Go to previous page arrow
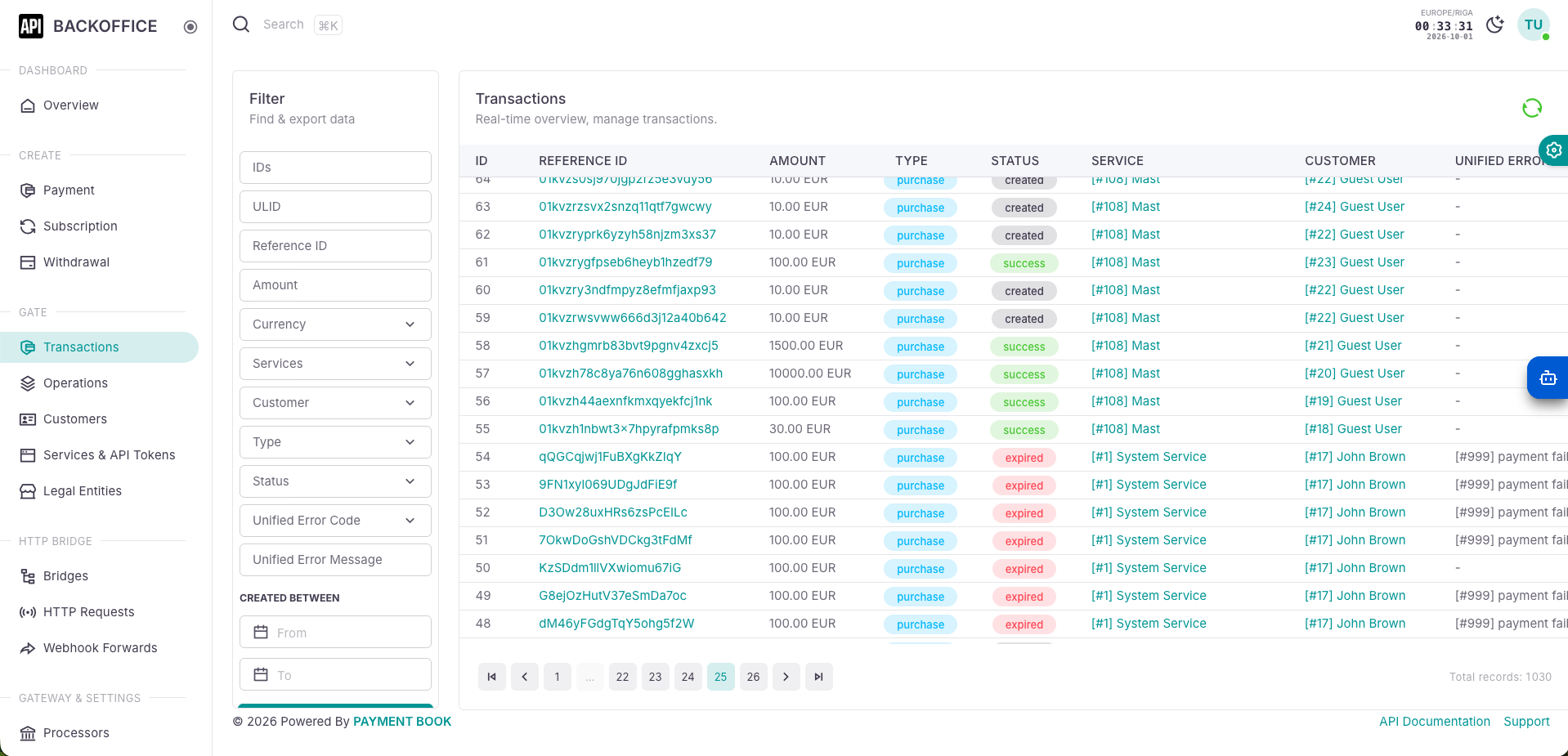Viewport: 1568px width, 756px height. [x=524, y=677]
